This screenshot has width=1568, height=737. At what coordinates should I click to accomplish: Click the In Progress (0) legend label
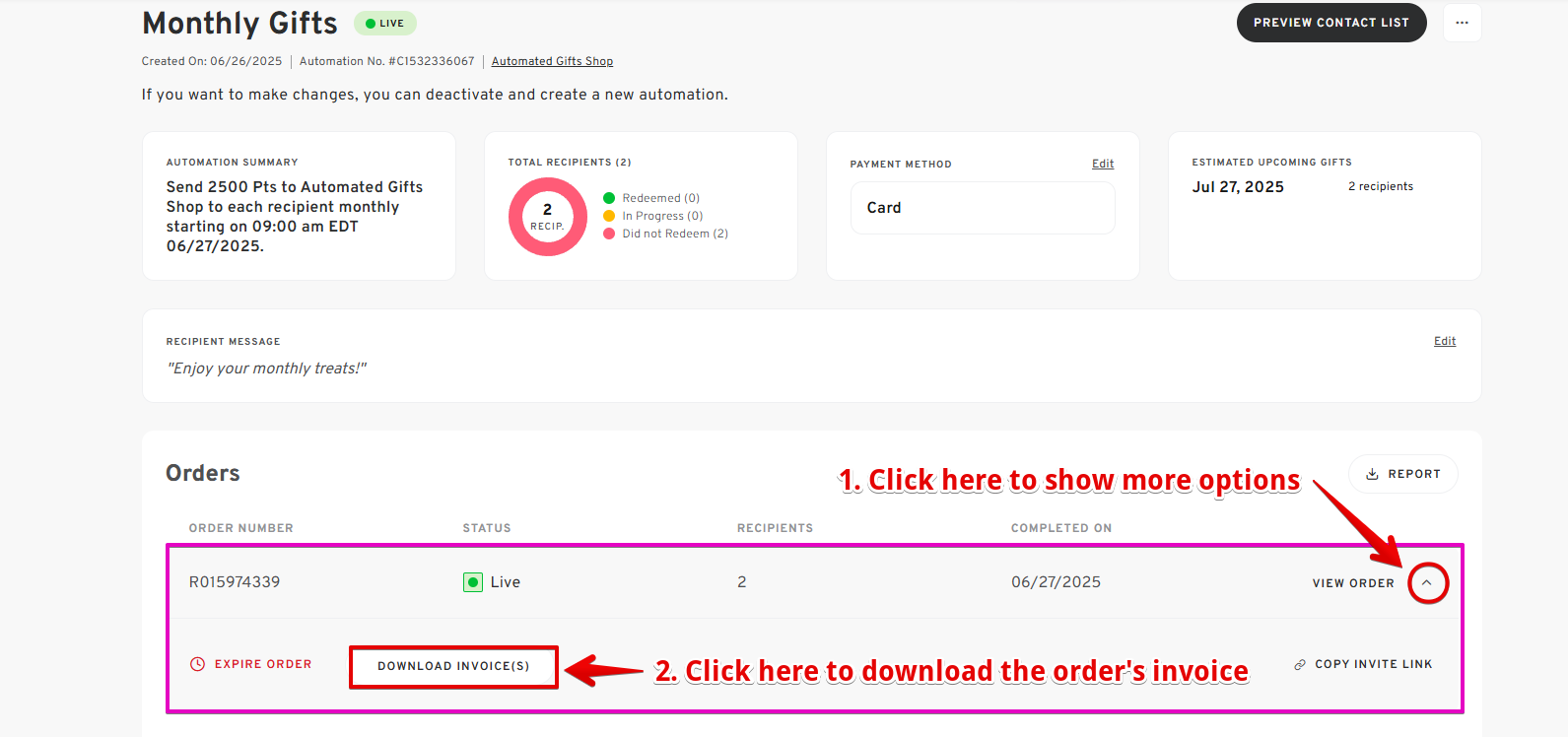click(662, 216)
